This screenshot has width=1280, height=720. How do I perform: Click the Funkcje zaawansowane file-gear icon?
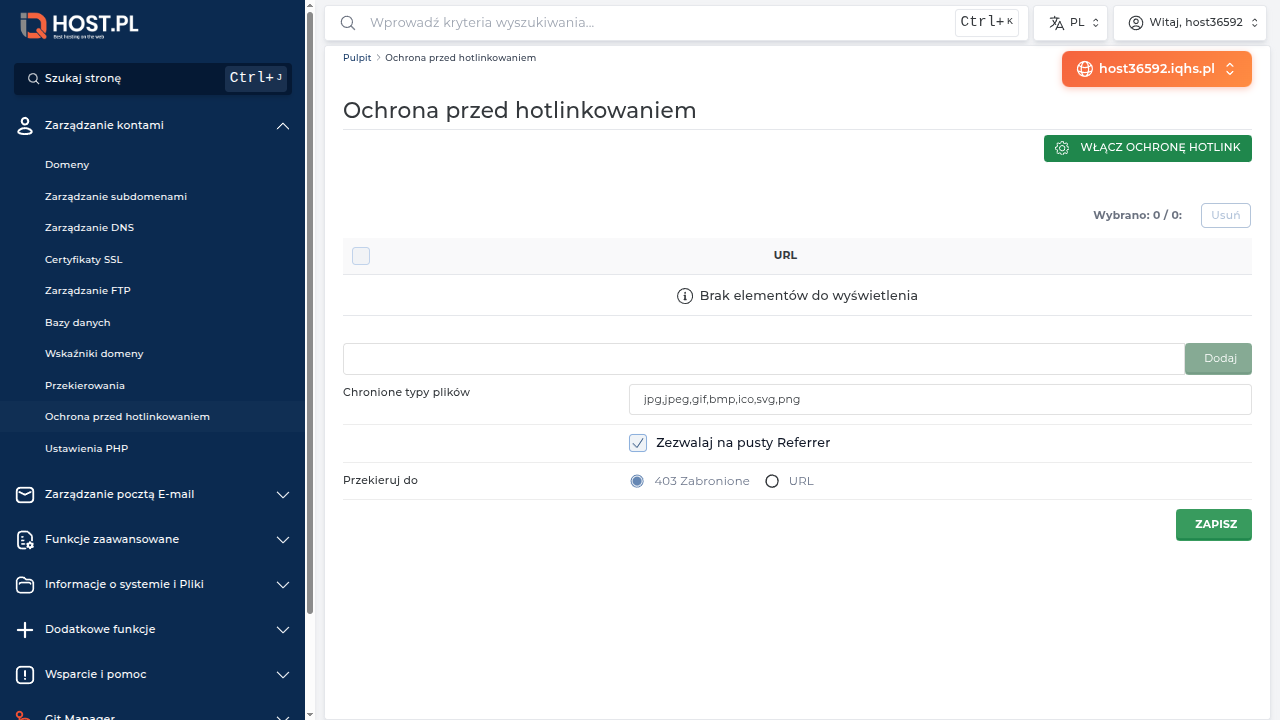[x=26, y=539]
